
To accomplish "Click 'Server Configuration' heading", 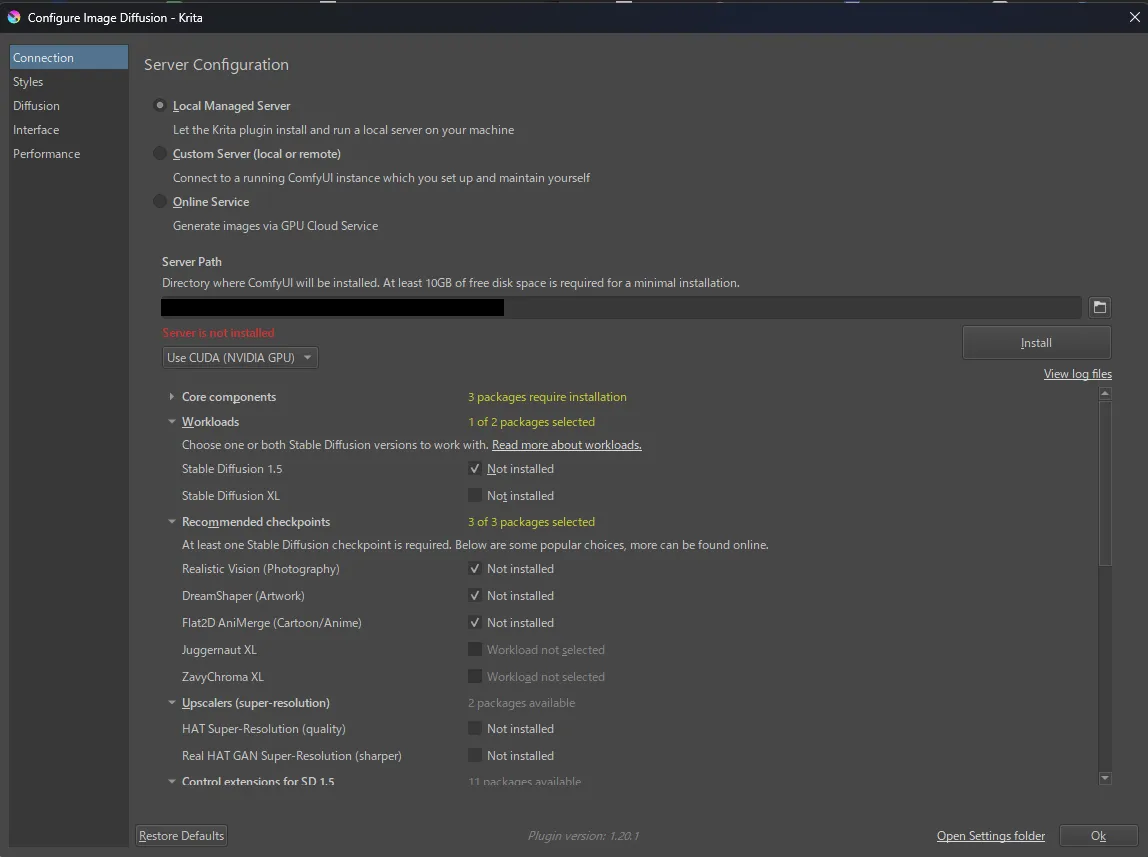I will (x=216, y=64).
